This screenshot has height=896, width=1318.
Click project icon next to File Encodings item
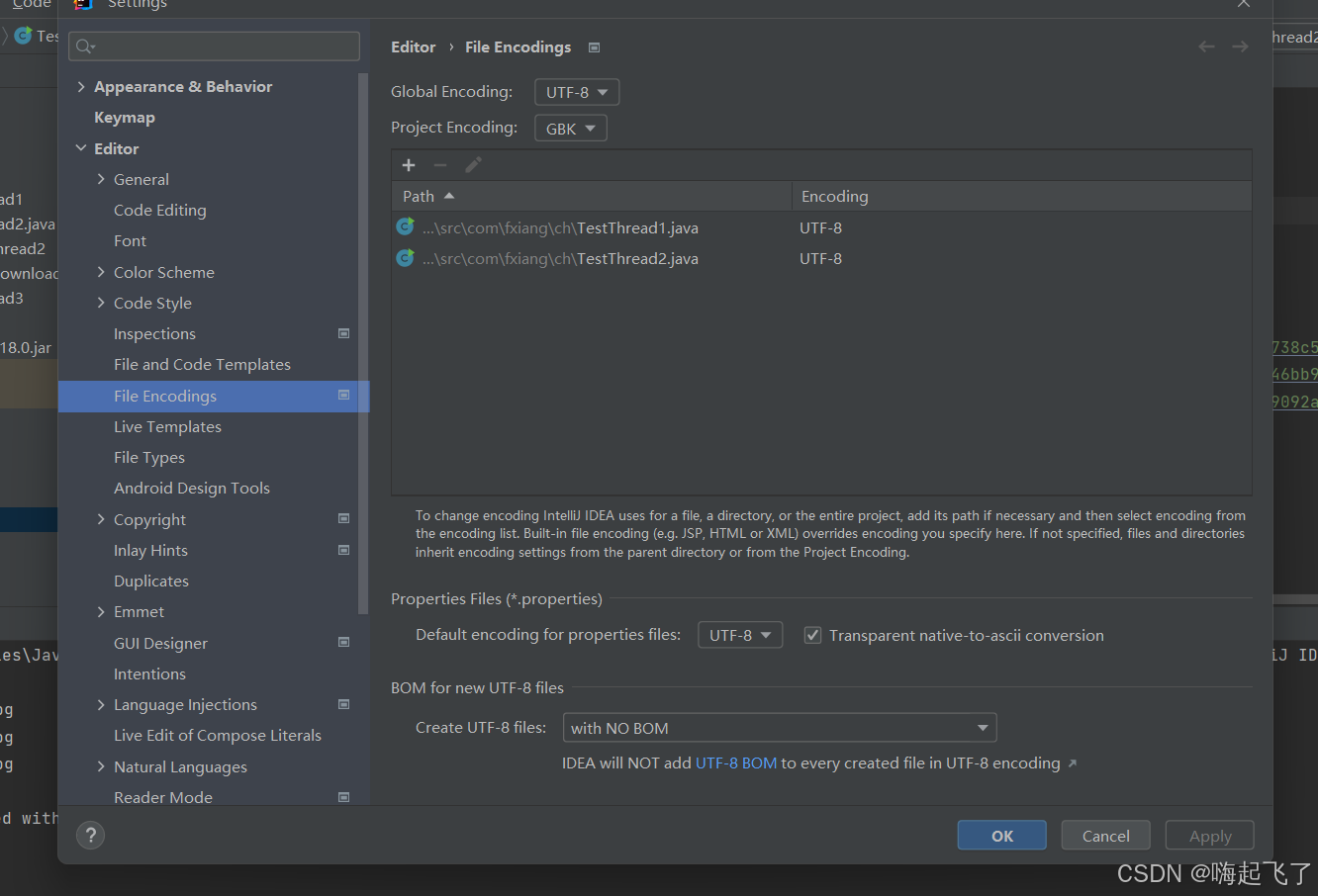(x=343, y=396)
